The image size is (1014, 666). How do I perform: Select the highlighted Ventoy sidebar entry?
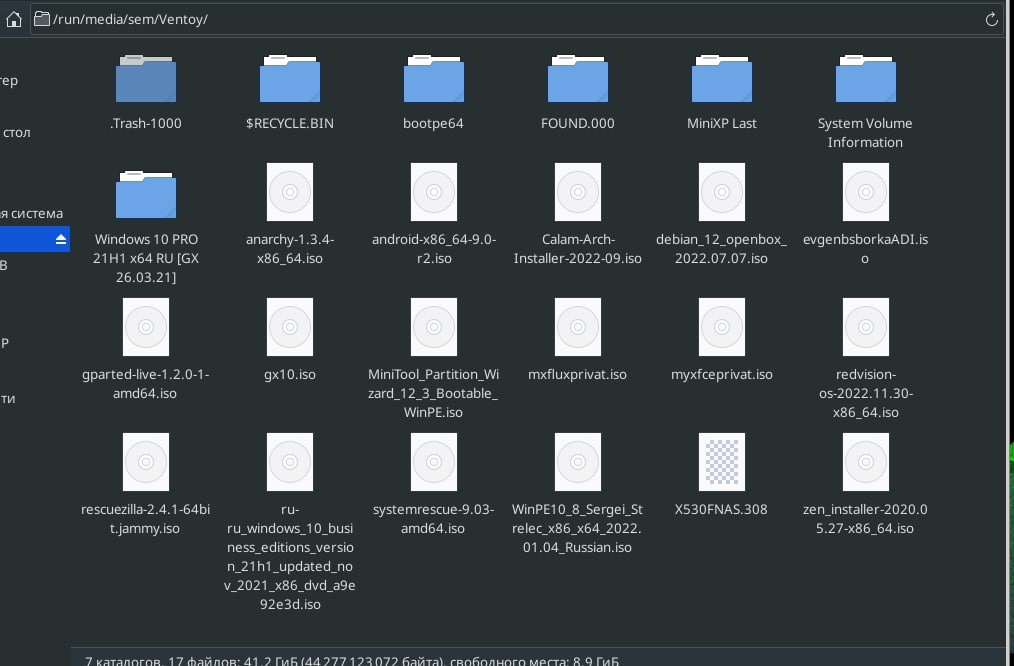click(x=35, y=239)
